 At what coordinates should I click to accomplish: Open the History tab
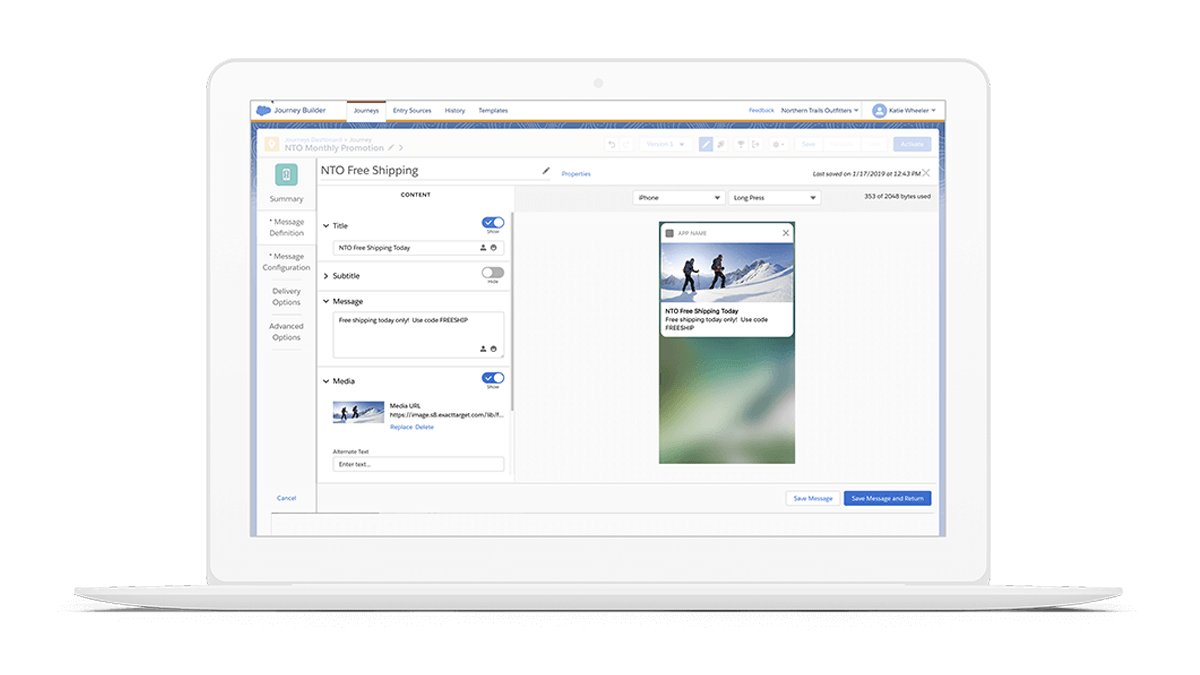pos(455,110)
